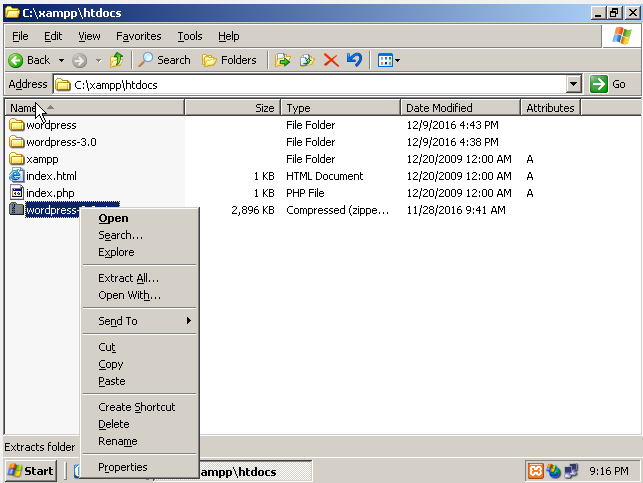Viewport: 643px width, 483px height.
Task: Click the Copy To folder icon
Action: pos(307,61)
